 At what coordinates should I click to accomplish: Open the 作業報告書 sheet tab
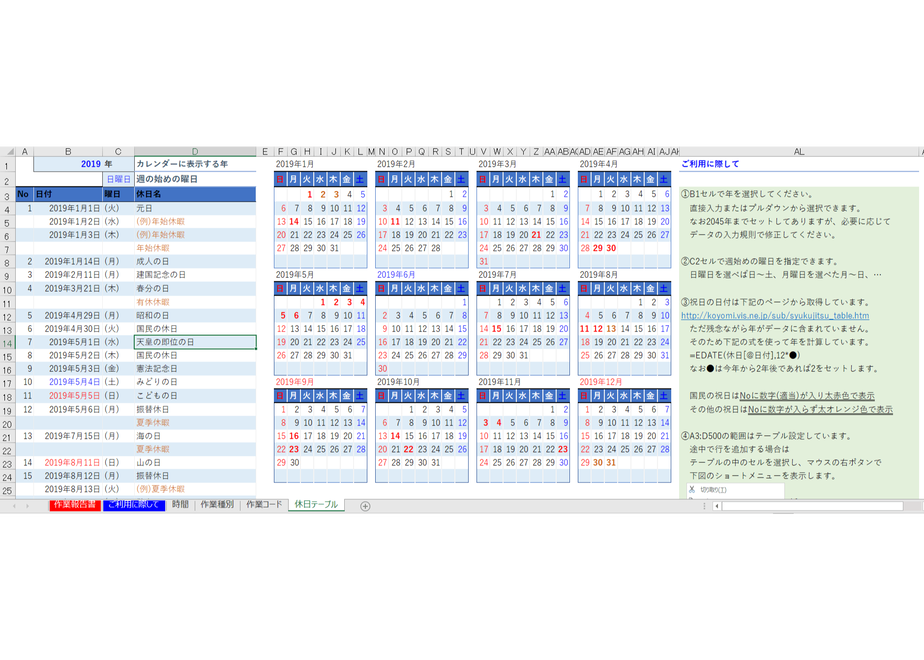click(75, 505)
